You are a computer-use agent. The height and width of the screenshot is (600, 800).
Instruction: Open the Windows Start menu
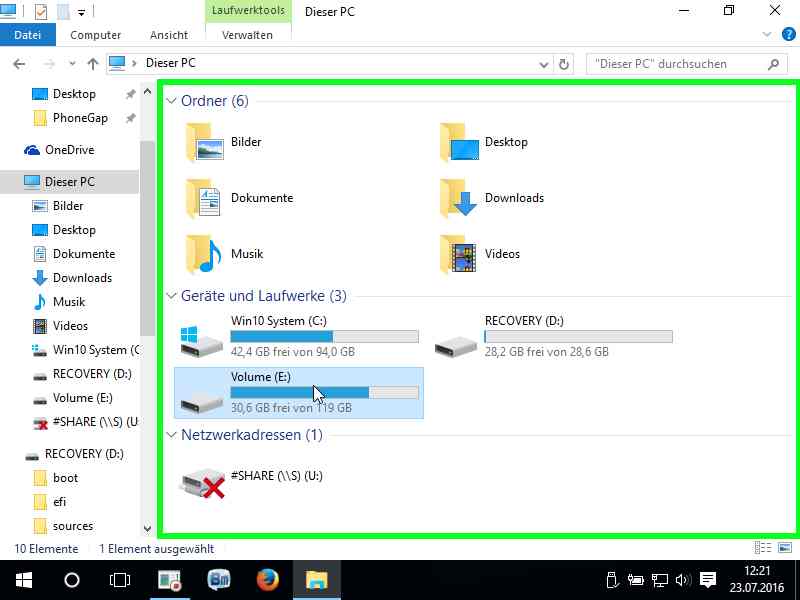(24, 580)
